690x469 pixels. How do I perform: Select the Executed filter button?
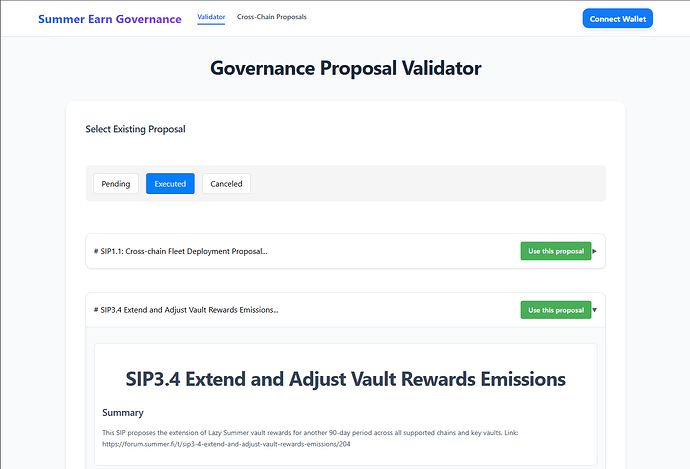tap(170, 183)
